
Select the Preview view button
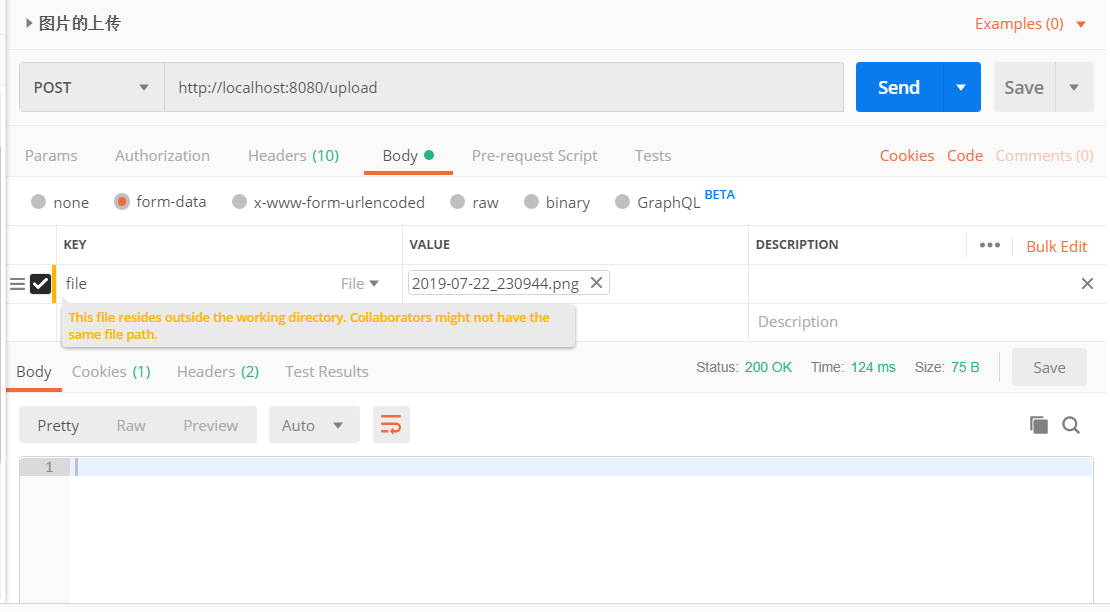(210, 425)
